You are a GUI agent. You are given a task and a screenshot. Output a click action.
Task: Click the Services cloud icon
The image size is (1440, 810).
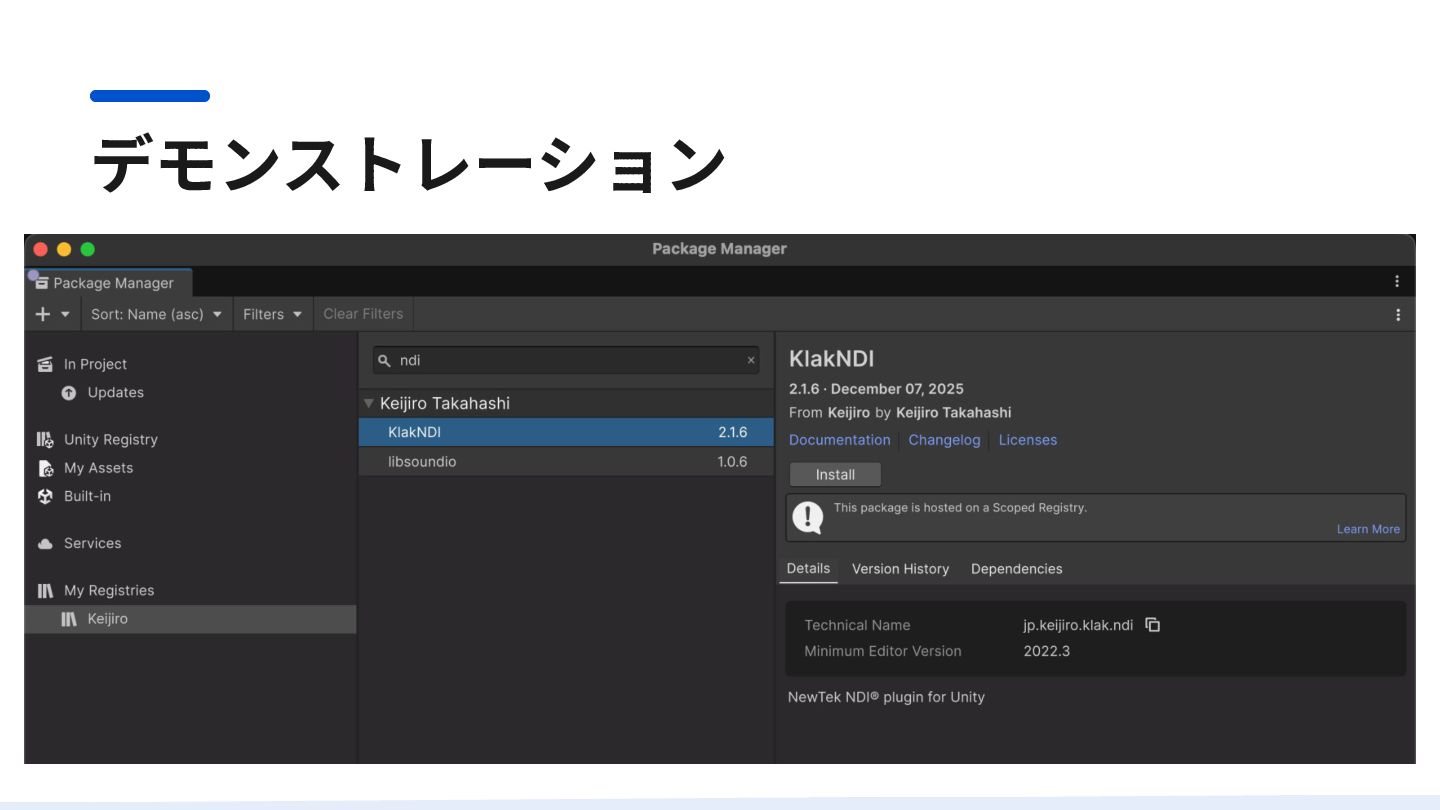pyautogui.click(x=45, y=544)
